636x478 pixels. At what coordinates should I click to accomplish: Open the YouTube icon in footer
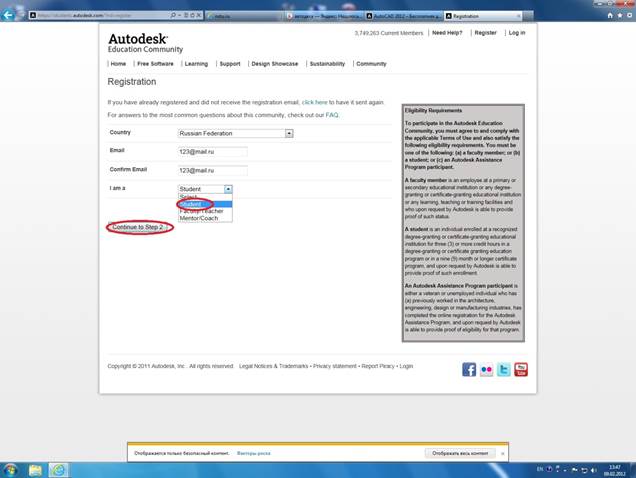tap(521, 370)
